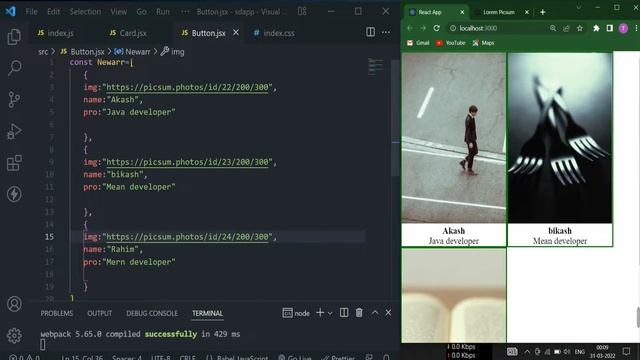Screen dimensions: 640x360
Task: Toggle the browser side panel
Action: [x=609, y=28]
